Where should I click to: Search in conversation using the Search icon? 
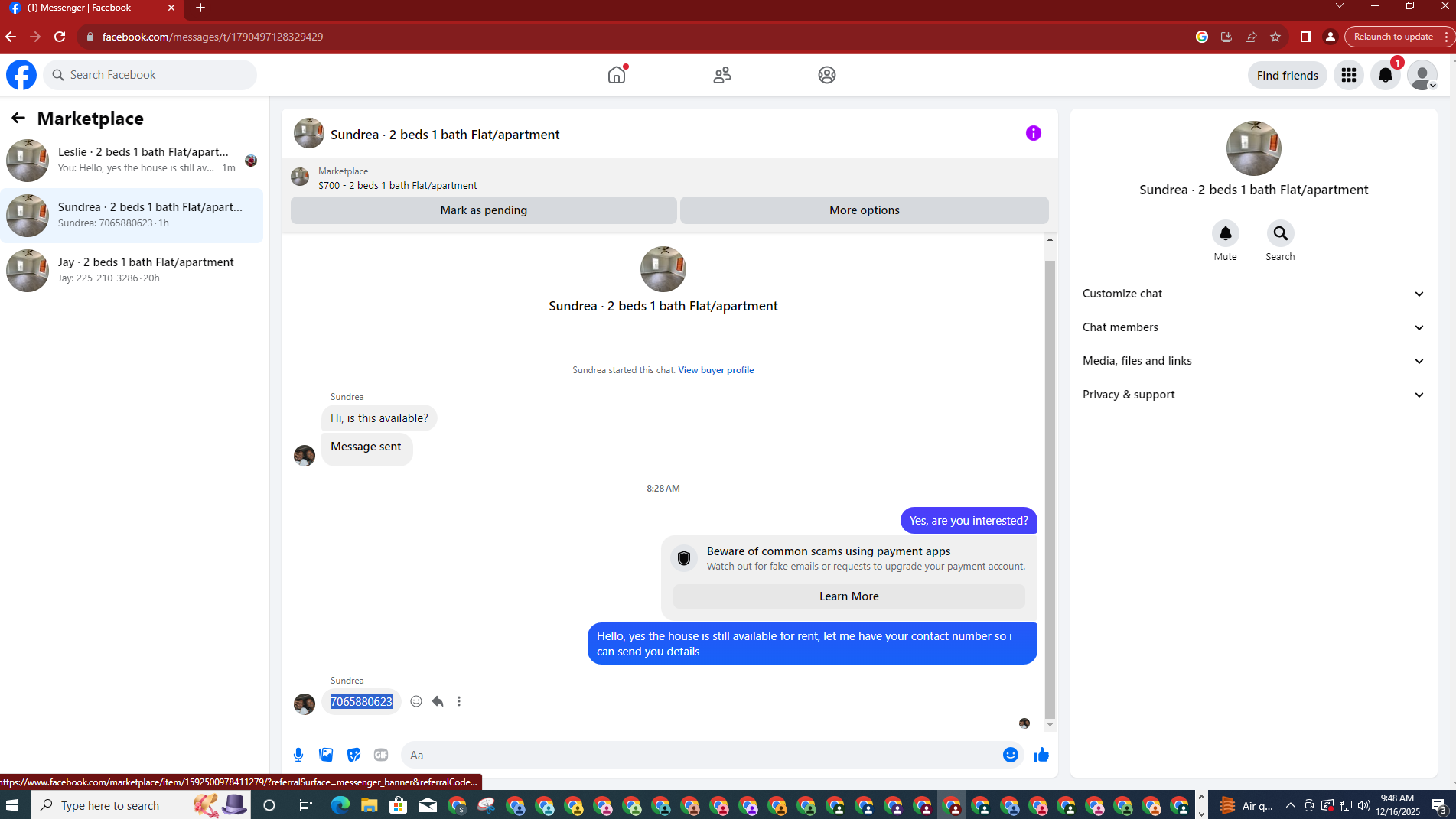pos(1281,233)
